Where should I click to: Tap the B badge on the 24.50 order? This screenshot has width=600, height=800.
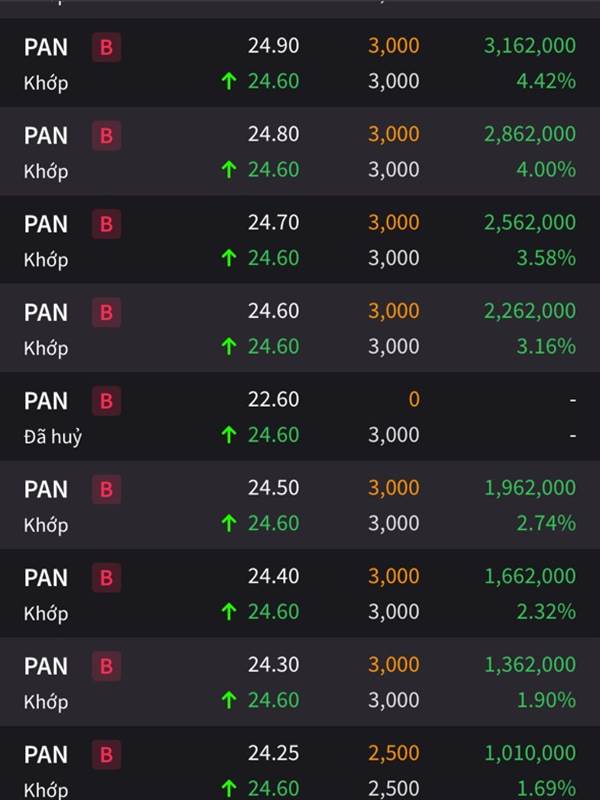coord(107,489)
